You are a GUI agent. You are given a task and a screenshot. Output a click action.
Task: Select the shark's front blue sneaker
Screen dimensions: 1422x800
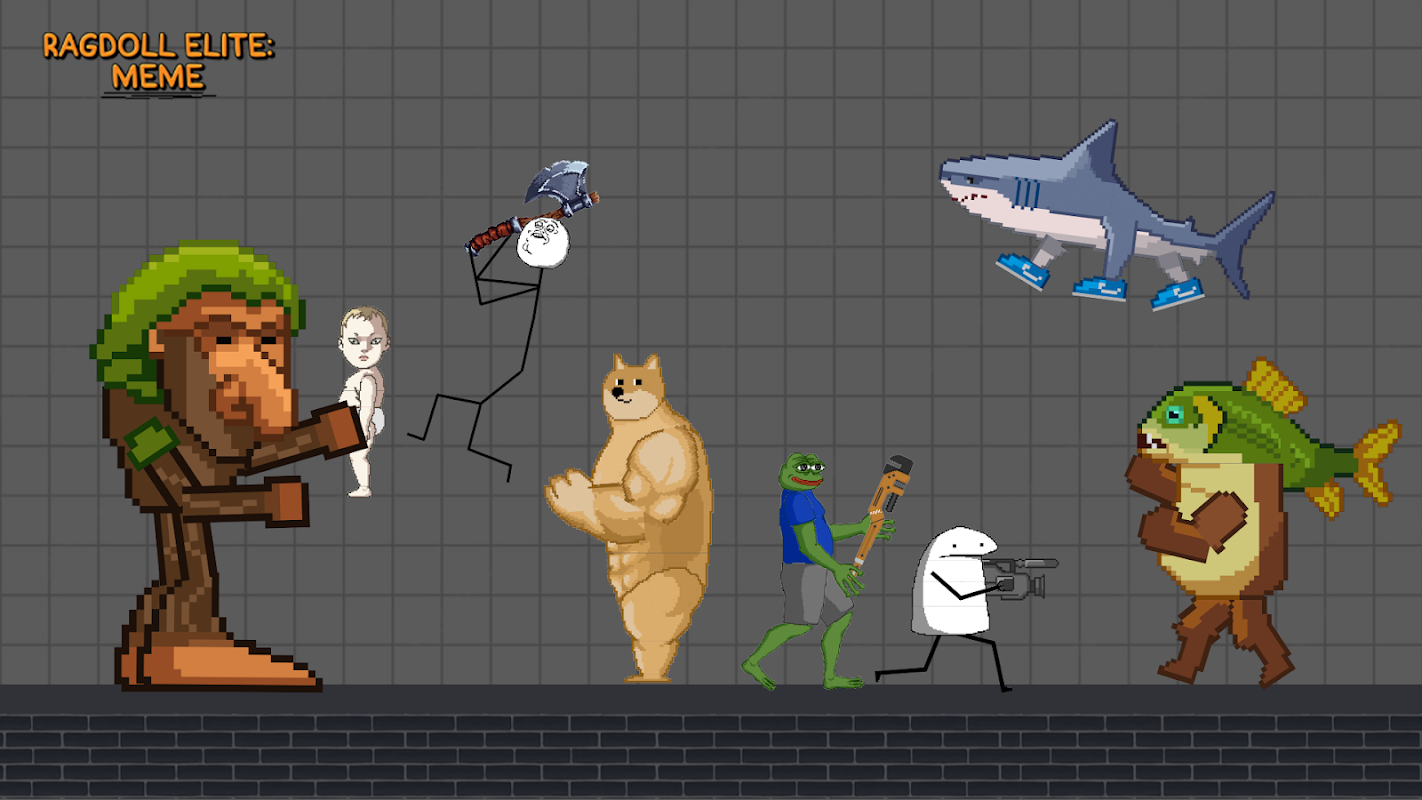tap(1022, 270)
